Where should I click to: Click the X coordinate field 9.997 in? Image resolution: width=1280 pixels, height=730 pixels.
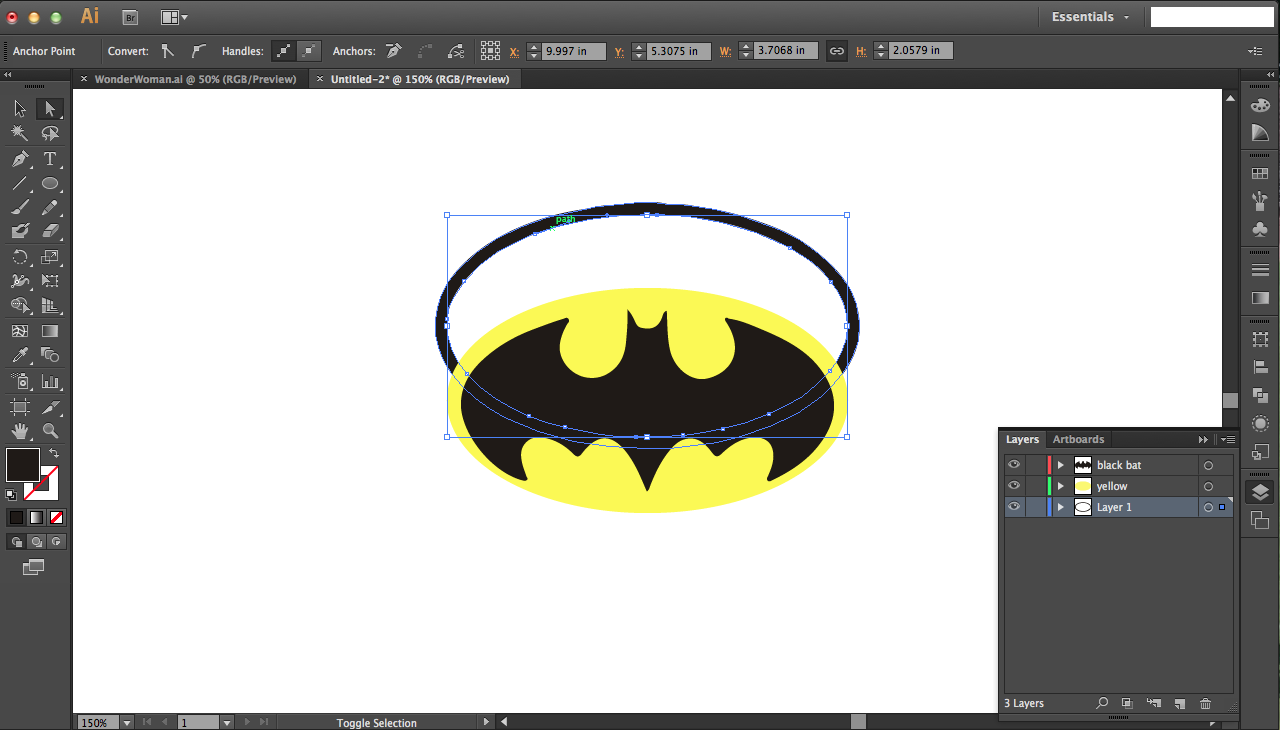click(574, 51)
